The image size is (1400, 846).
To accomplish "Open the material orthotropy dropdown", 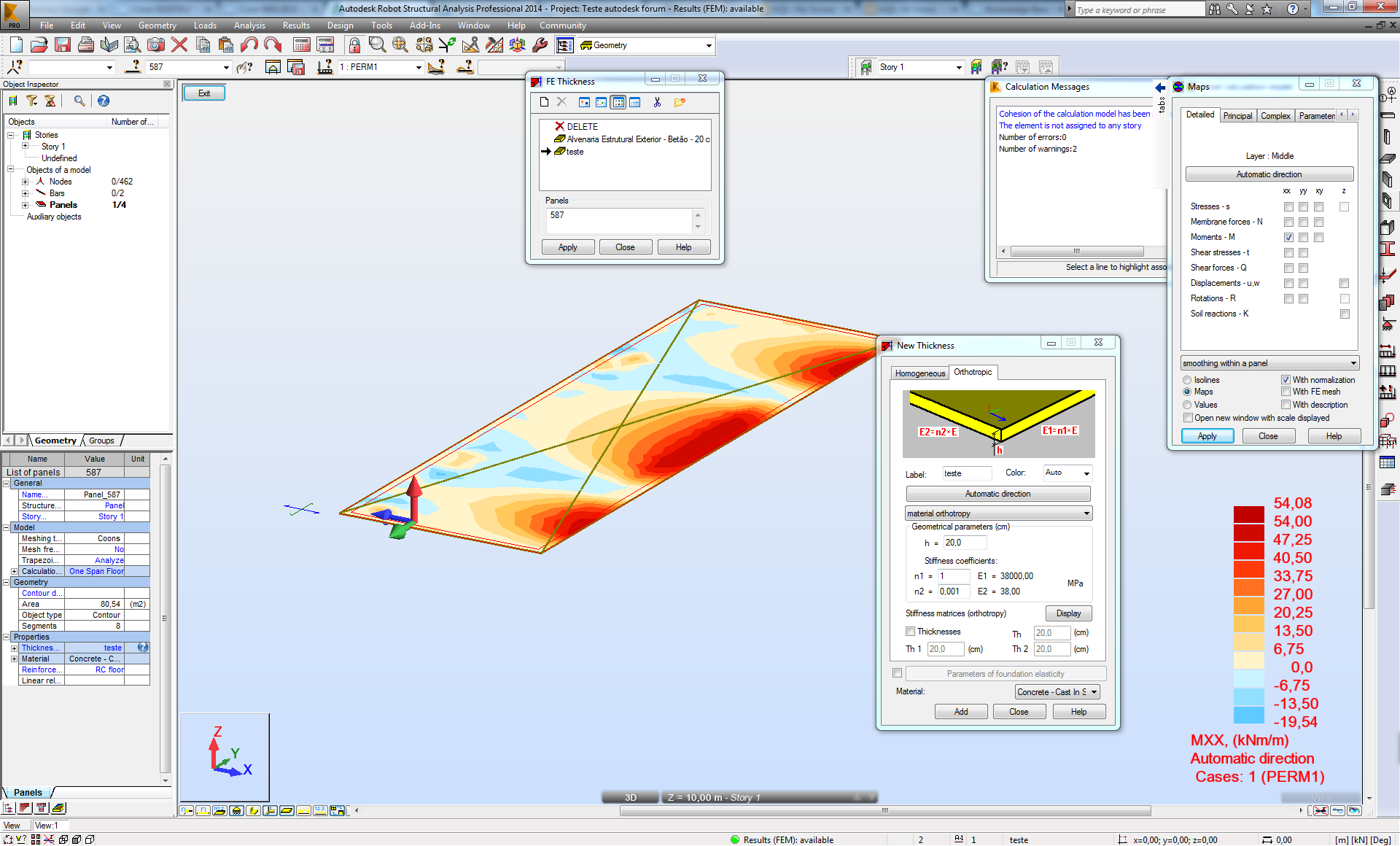I will [x=1086, y=513].
